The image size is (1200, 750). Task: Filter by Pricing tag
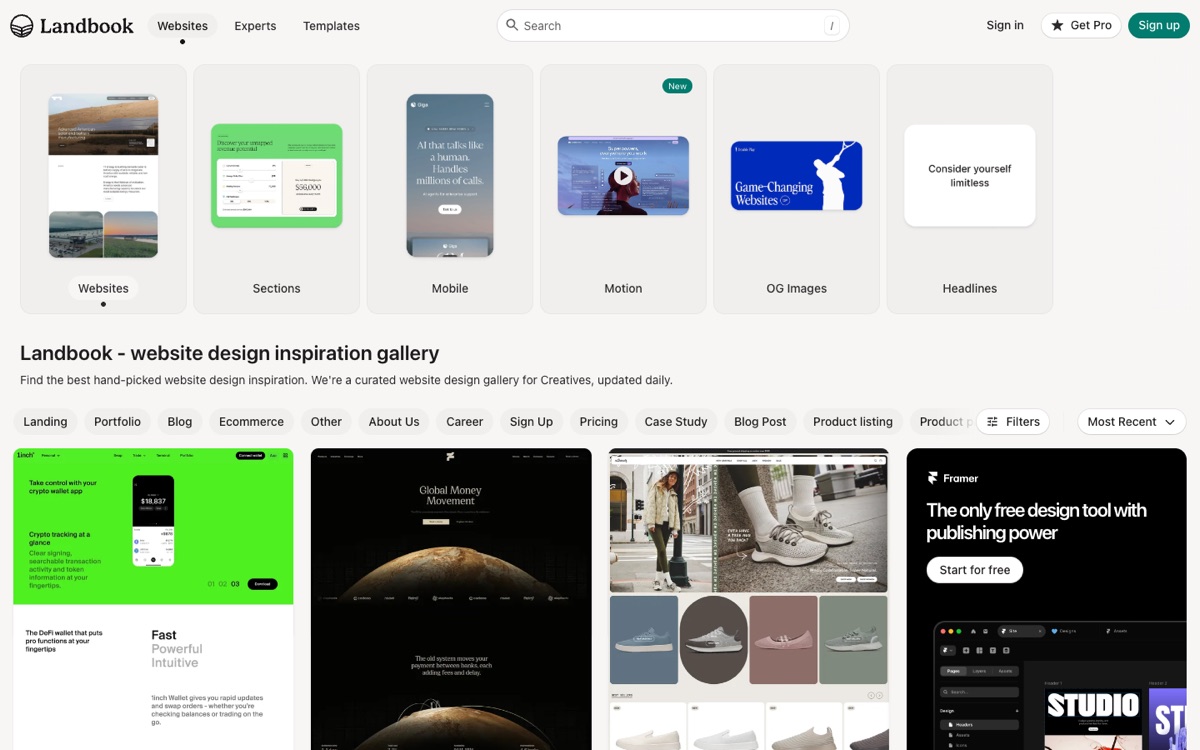click(599, 422)
